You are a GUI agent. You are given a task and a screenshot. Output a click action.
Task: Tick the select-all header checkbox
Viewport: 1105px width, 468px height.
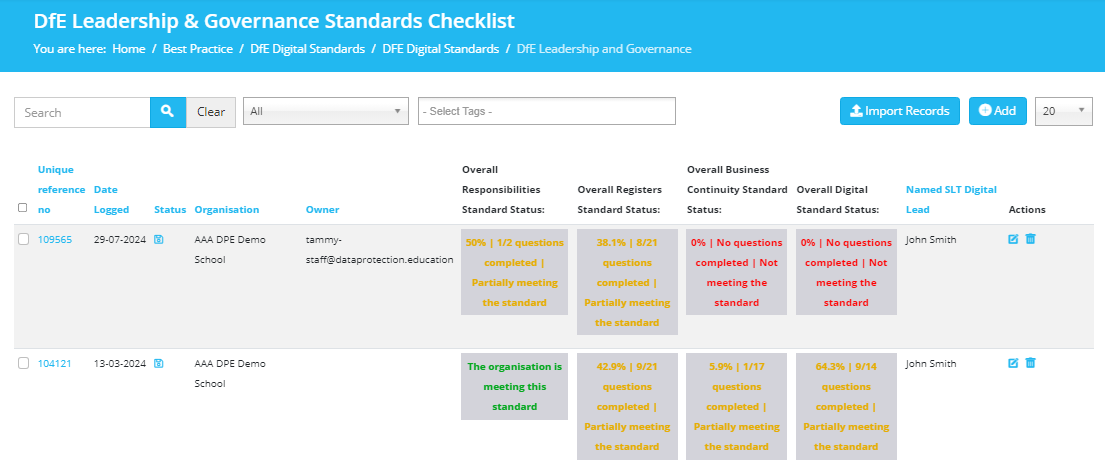(23, 208)
